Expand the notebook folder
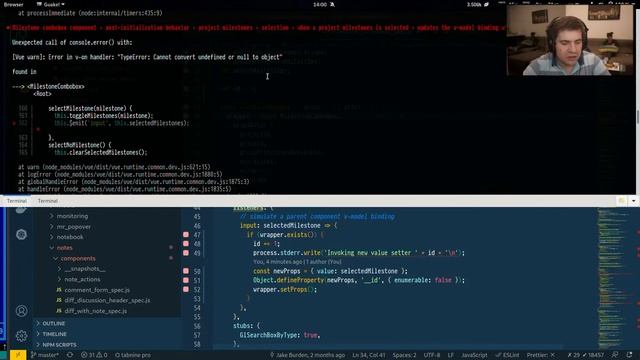Viewport: 640px width, 360px height. 70,237
